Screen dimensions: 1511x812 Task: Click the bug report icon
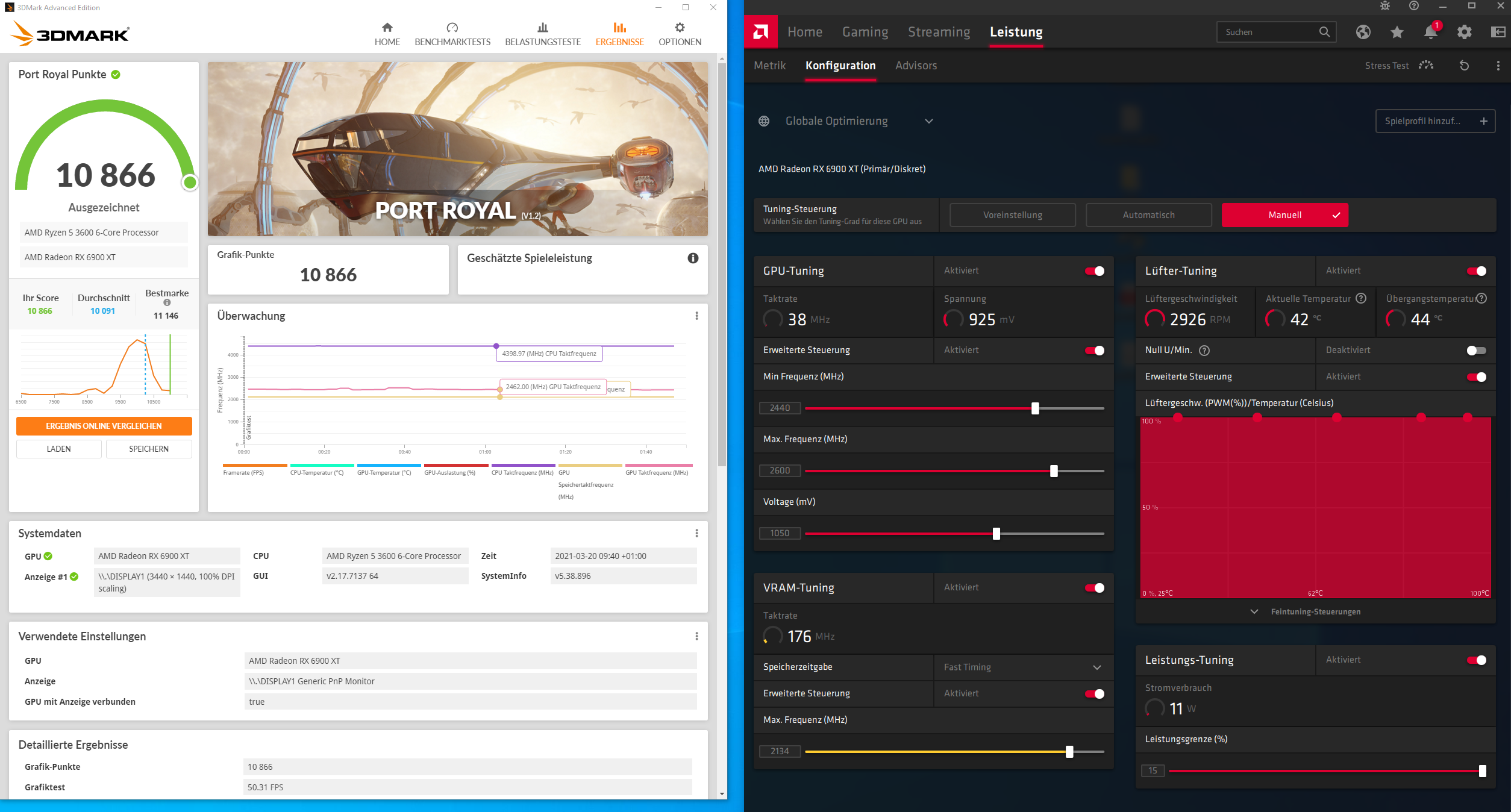click(x=1385, y=6)
